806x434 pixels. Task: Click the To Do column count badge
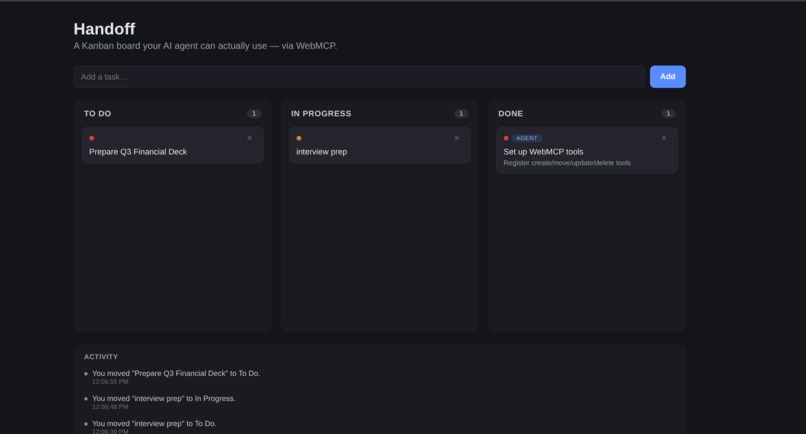click(x=254, y=114)
